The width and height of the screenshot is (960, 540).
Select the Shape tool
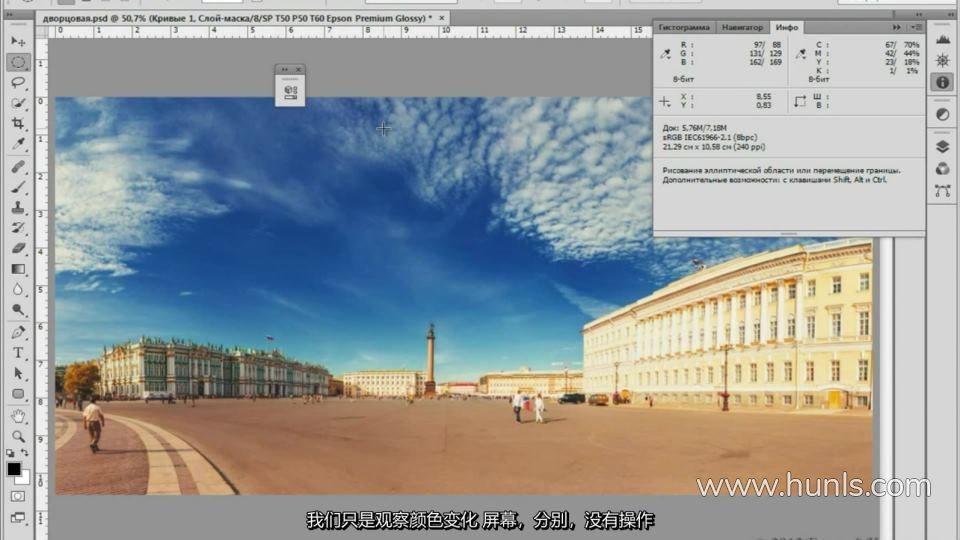tap(18, 394)
